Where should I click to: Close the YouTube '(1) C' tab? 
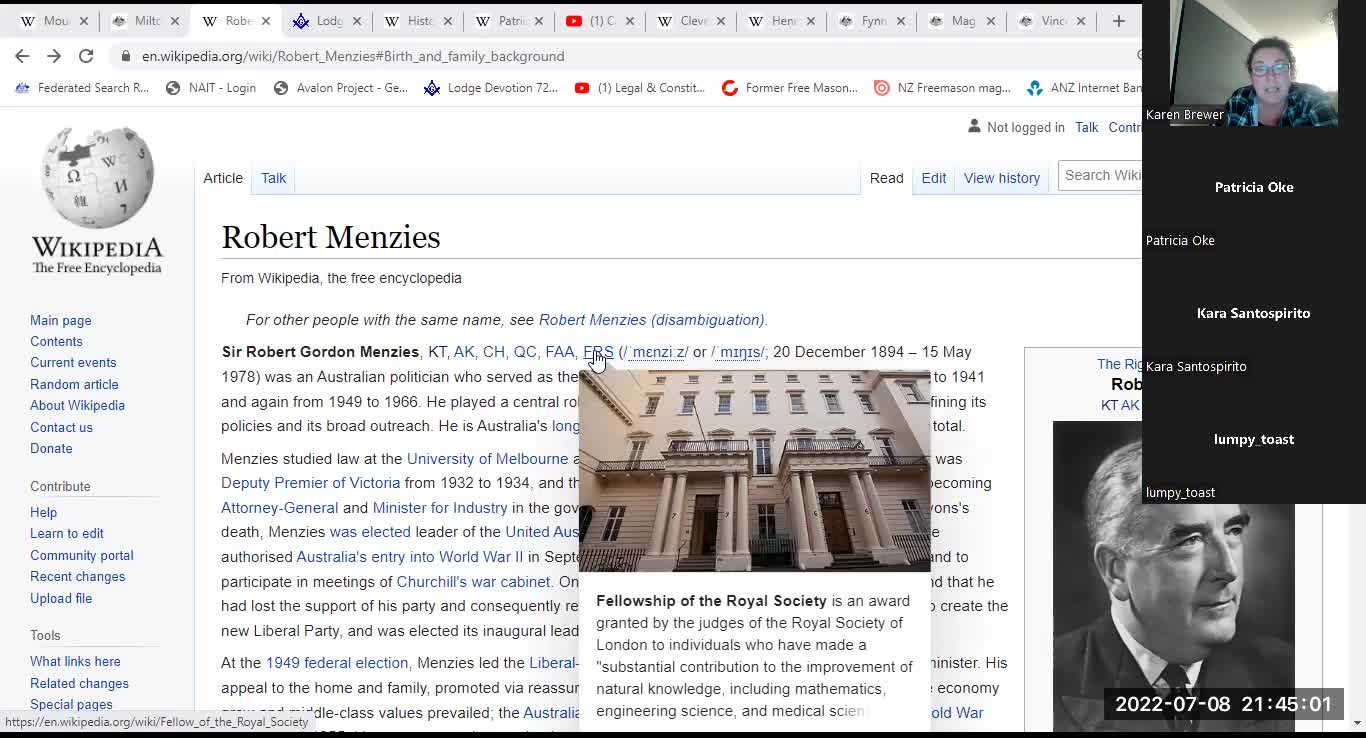[630, 21]
